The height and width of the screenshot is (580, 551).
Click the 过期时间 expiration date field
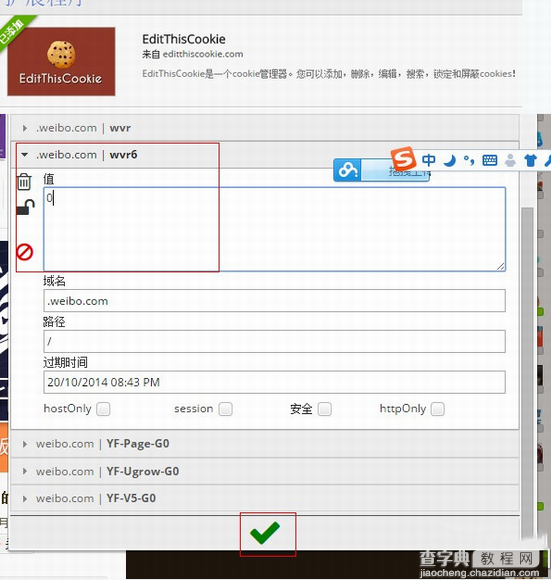point(274,382)
